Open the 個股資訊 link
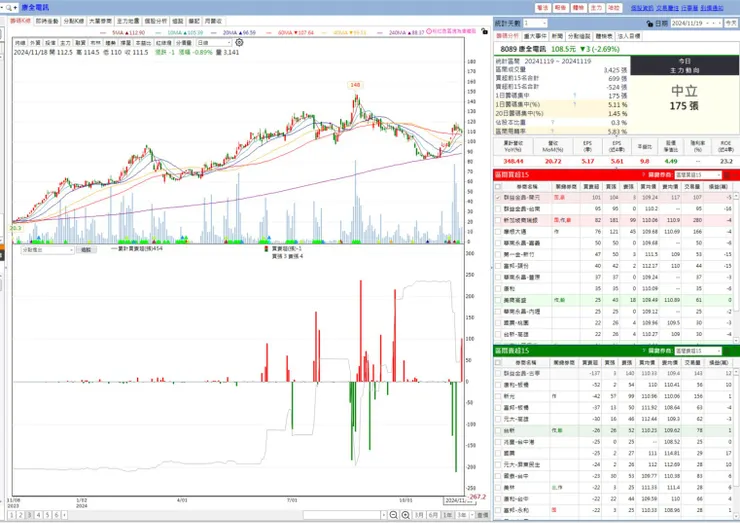This screenshot has width=740, height=523. (x=642, y=8)
